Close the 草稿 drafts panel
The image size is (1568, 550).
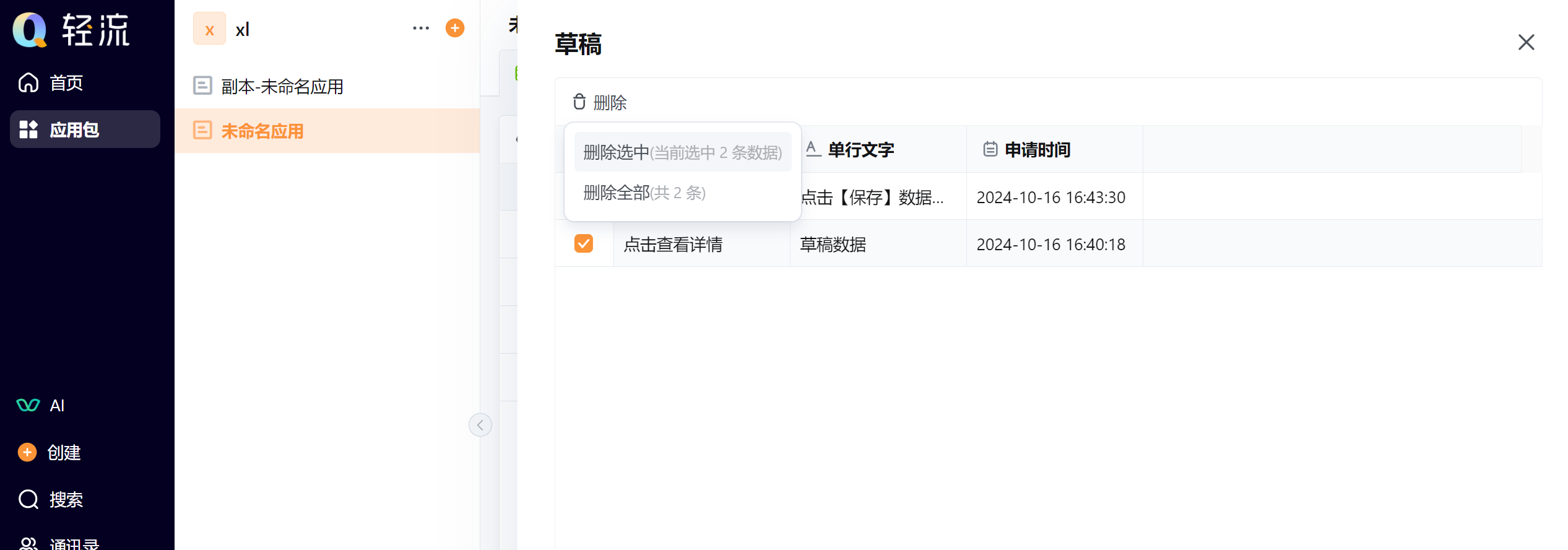pos(1526,42)
